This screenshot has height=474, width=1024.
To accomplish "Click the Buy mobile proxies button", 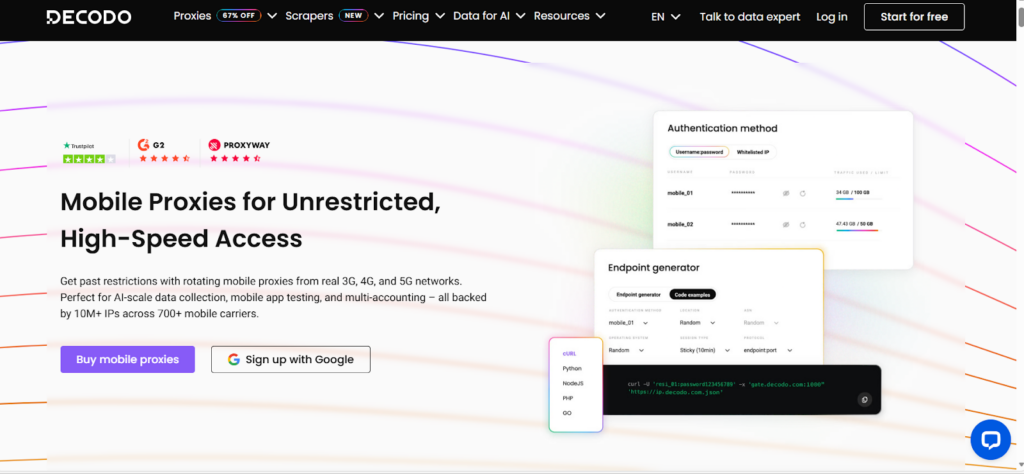I will tap(127, 360).
